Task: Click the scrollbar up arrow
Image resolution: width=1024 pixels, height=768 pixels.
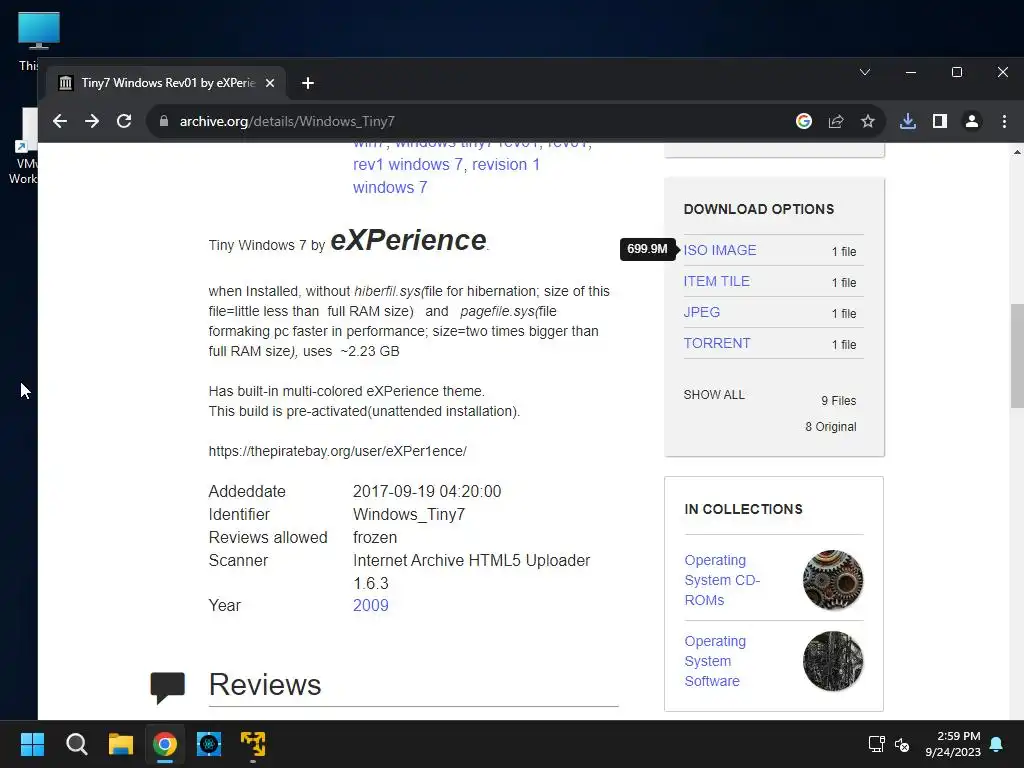Action: coord(1017,152)
